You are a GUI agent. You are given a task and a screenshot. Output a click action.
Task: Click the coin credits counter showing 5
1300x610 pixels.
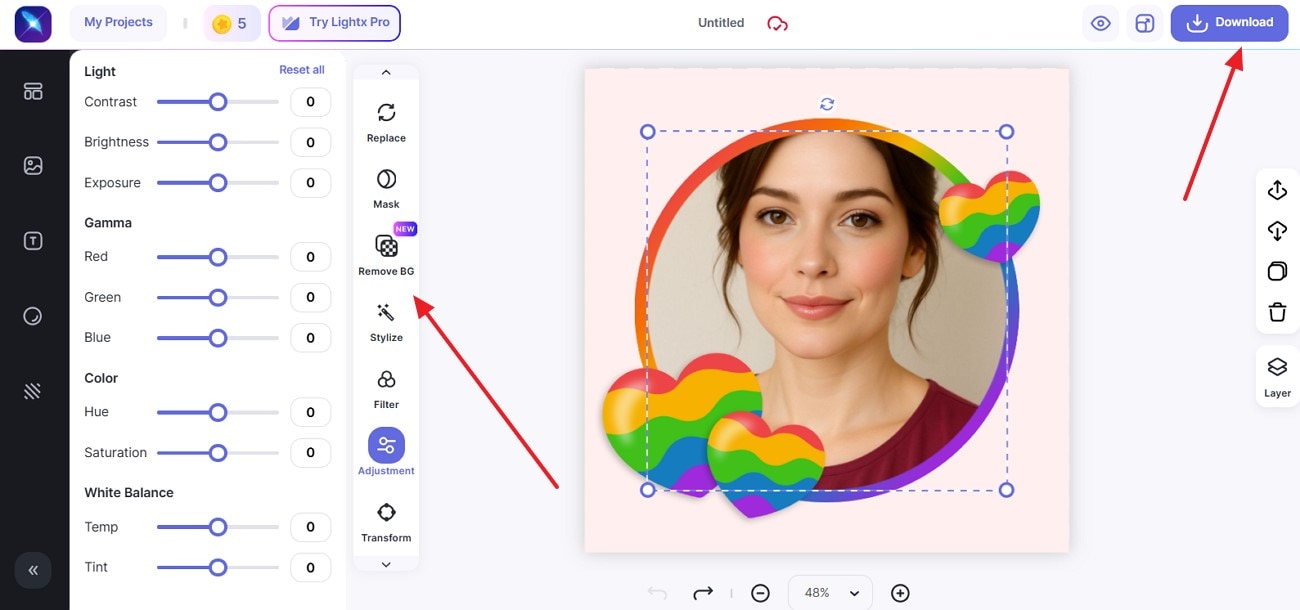tap(232, 23)
